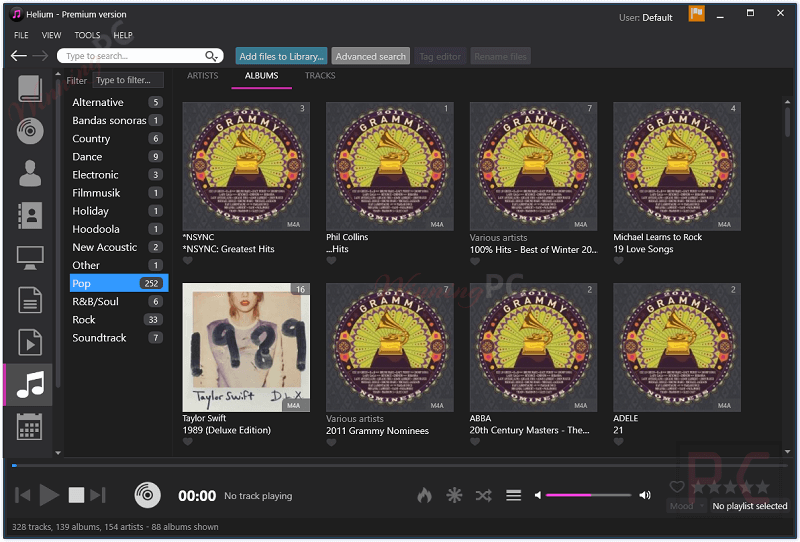This screenshot has width=800, height=542.
Task: Click the genre Type to filter field
Action: (x=128, y=80)
